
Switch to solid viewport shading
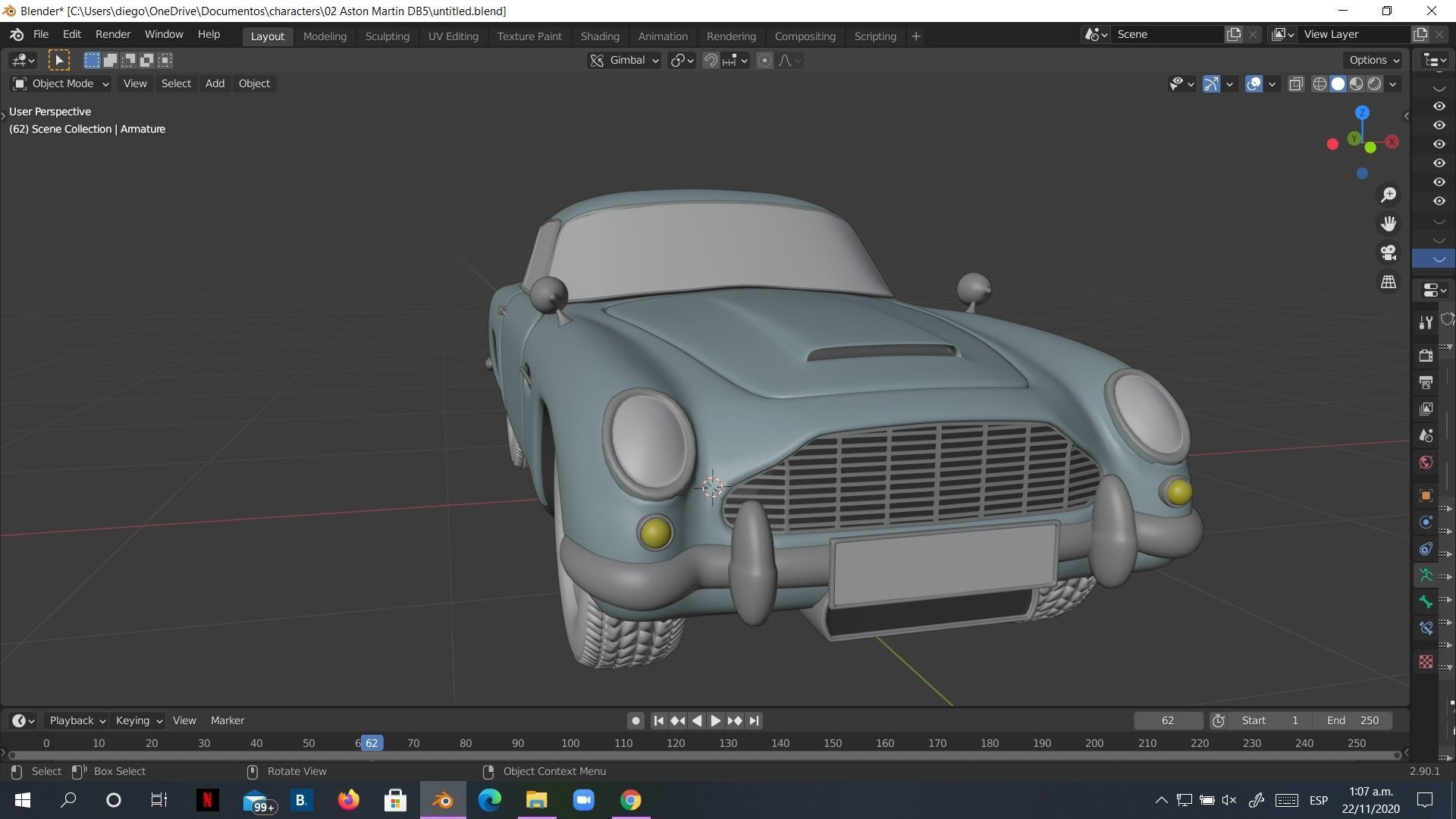pyautogui.click(x=1338, y=84)
